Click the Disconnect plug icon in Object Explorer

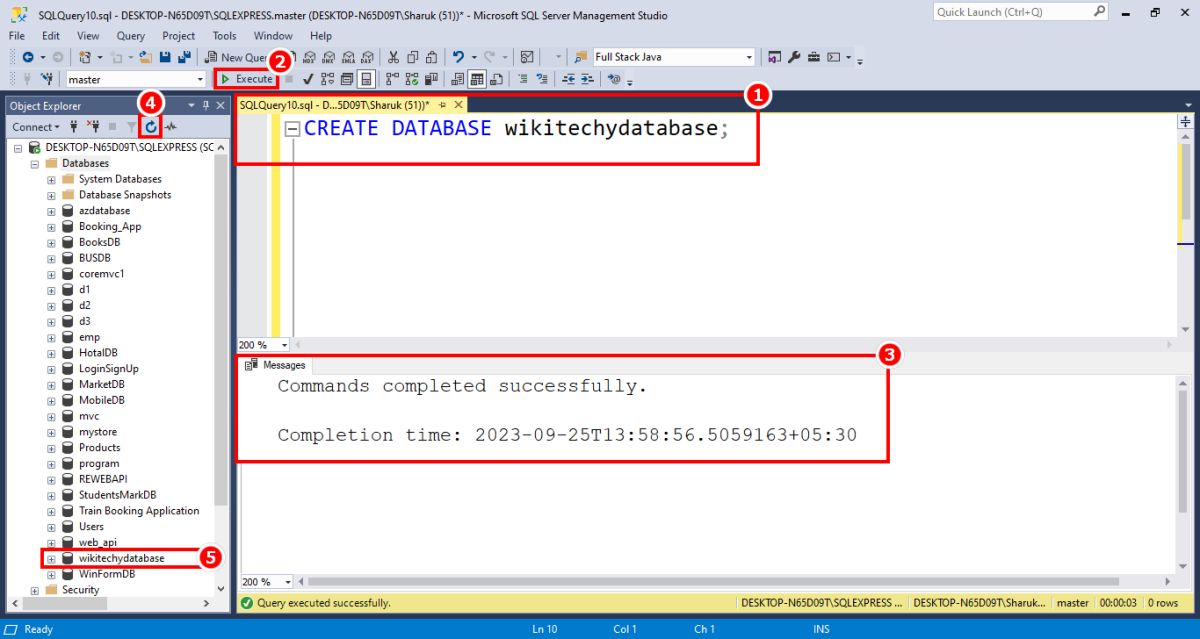click(x=93, y=127)
